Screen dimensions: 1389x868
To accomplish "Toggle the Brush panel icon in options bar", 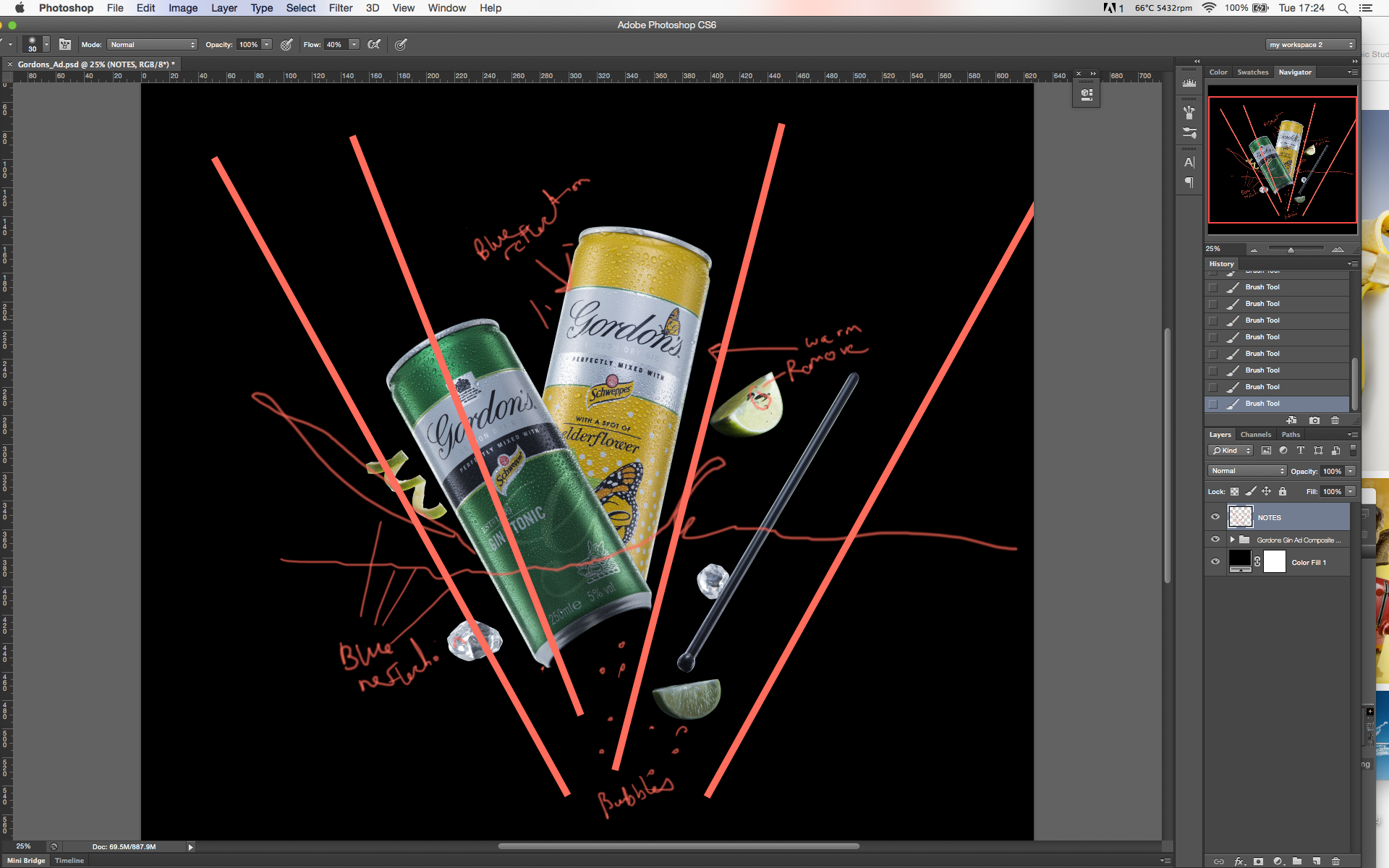I will click(x=65, y=45).
